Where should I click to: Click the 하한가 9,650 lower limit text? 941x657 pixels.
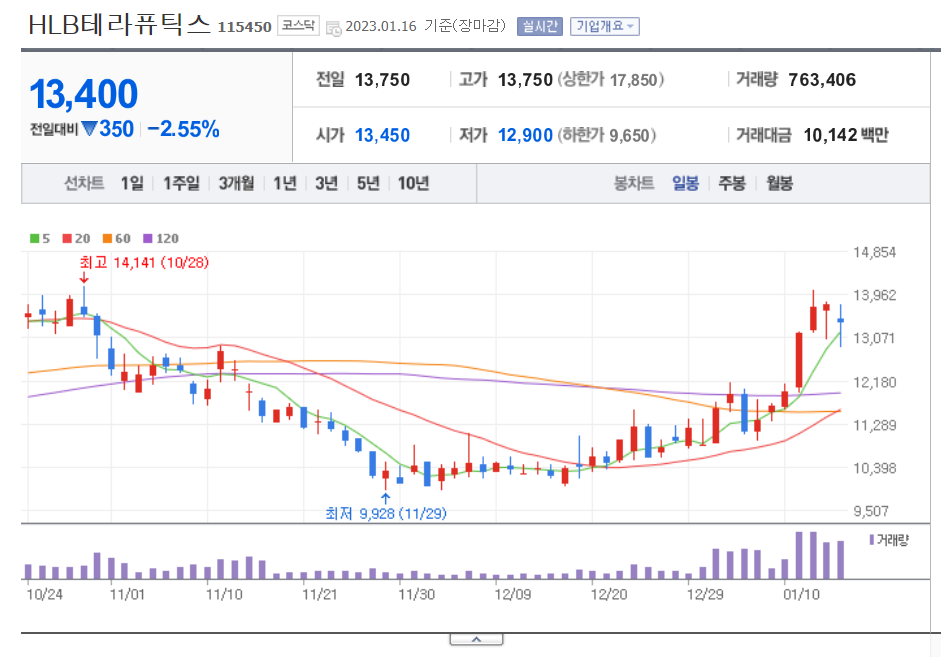[x=606, y=136]
